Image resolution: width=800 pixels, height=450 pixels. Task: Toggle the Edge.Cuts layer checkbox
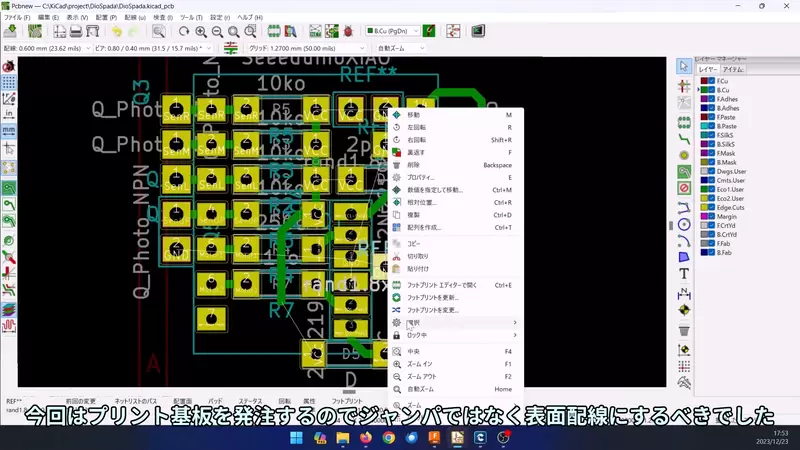711,207
